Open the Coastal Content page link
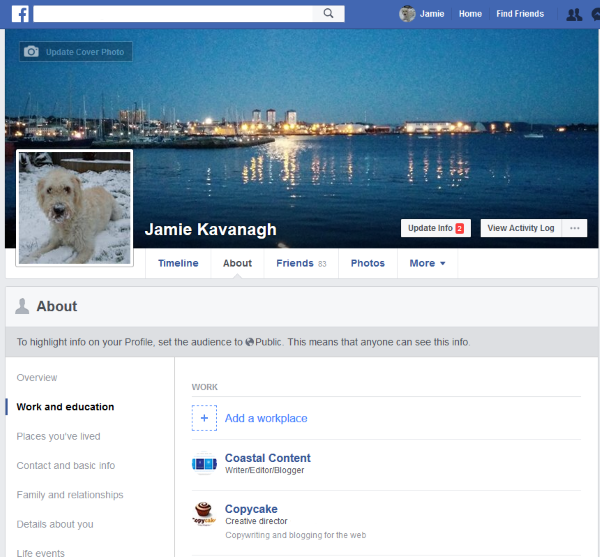 point(267,458)
